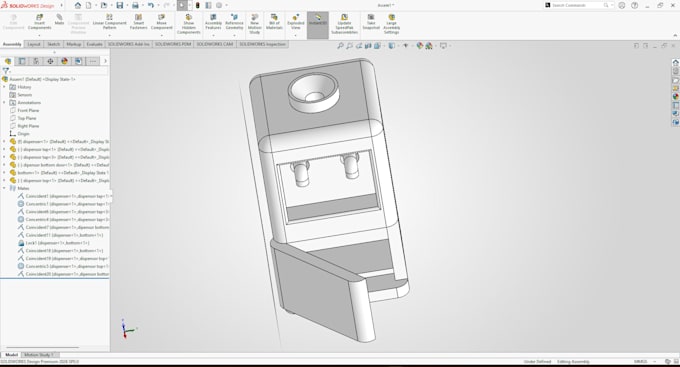Select Front Plane in the tree
680x367 pixels.
28,111
